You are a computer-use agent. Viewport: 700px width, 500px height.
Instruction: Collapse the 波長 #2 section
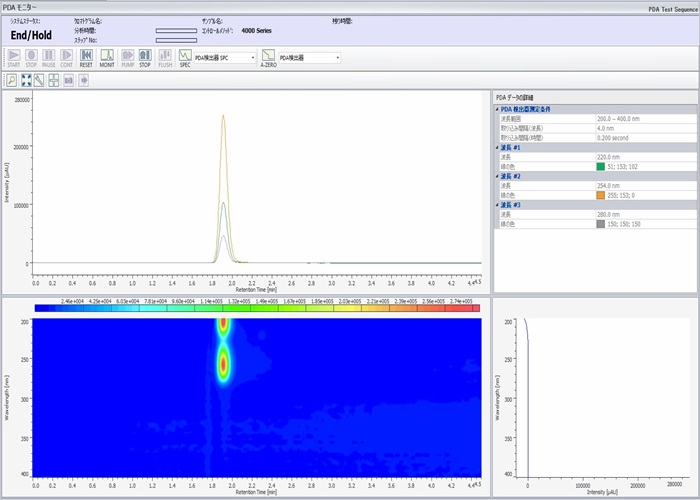[x=498, y=176]
